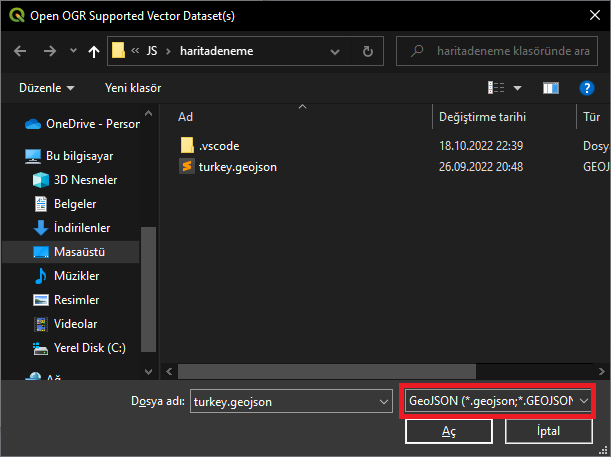Click the file list horizontal scrollbar thumb
The height and width of the screenshot is (457, 611).
[327, 371]
